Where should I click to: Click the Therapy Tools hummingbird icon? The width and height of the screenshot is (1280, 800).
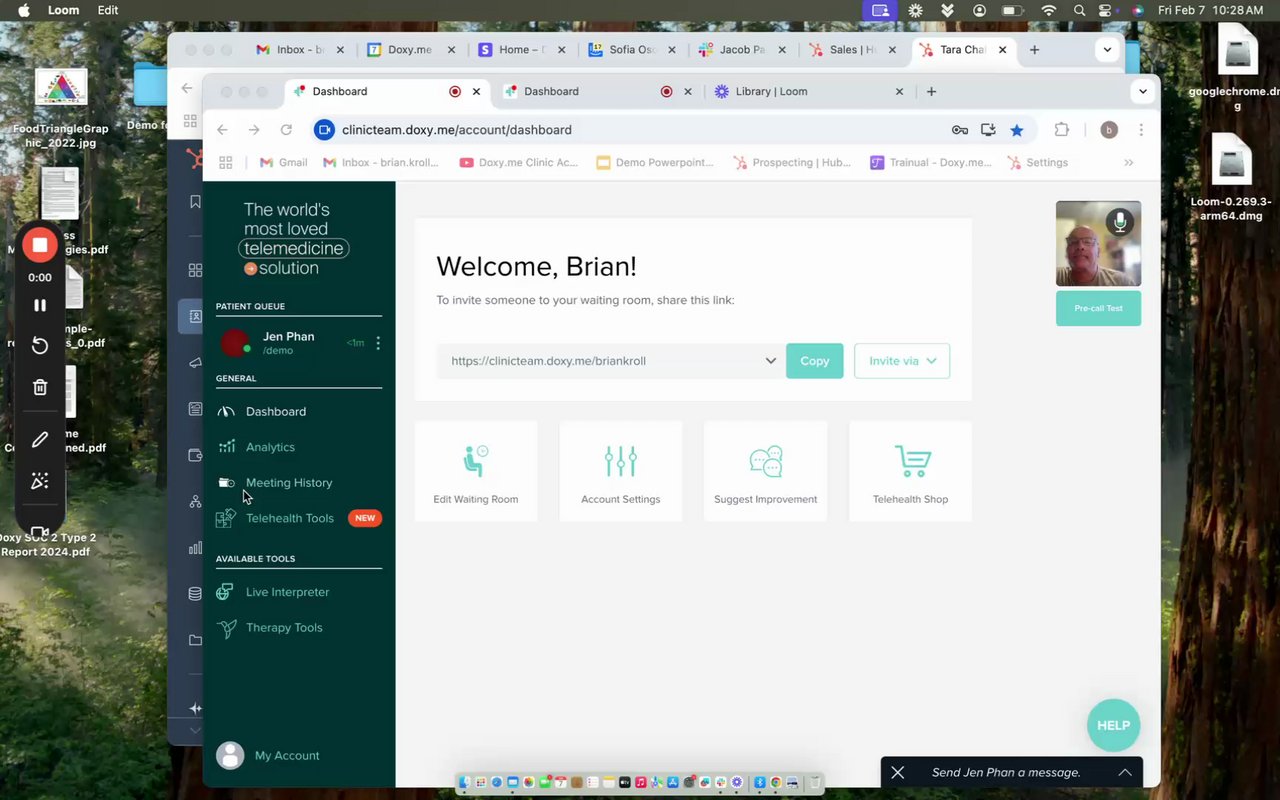[226, 628]
